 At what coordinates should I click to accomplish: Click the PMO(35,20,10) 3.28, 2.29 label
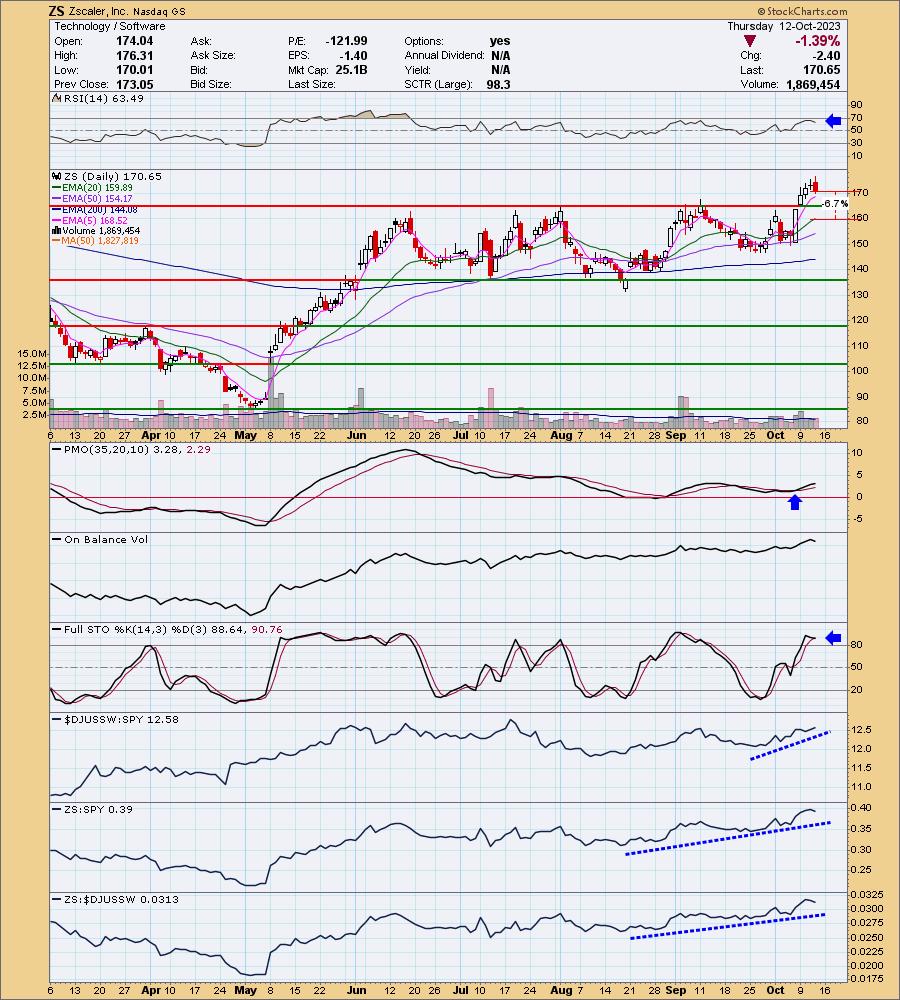(x=137, y=449)
